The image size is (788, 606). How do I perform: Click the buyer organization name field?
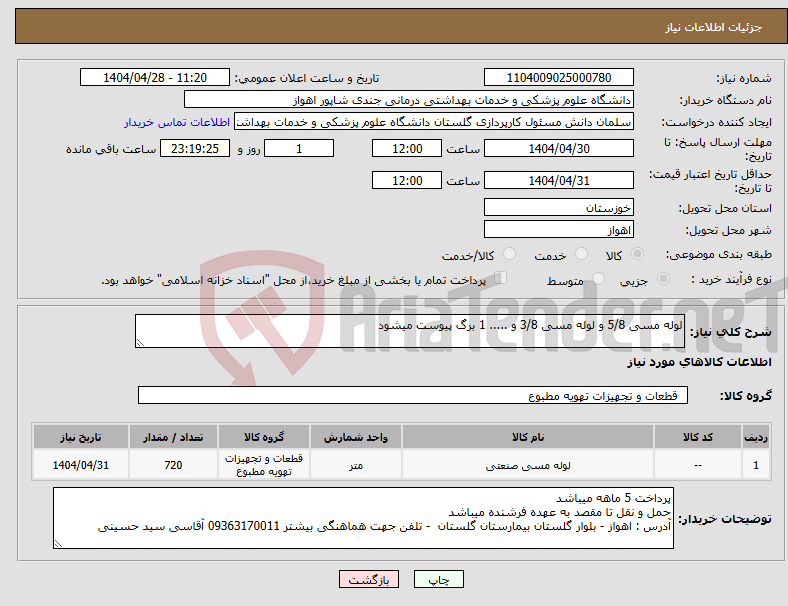[x=409, y=99]
